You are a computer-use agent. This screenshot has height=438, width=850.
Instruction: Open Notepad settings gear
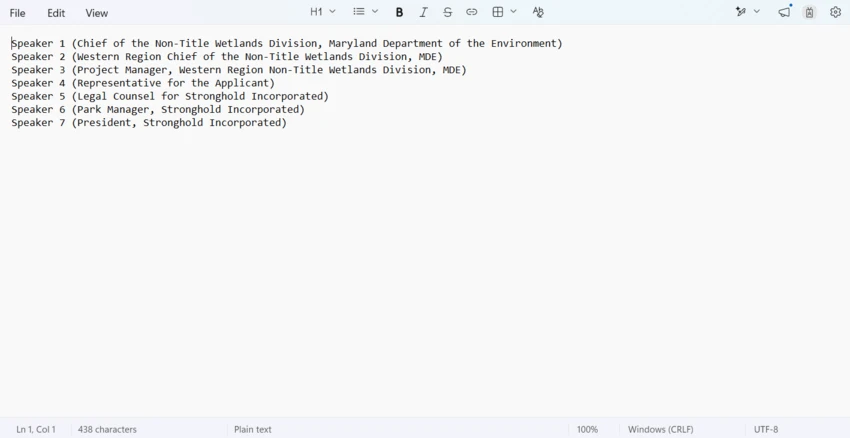[x=835, y=12]
